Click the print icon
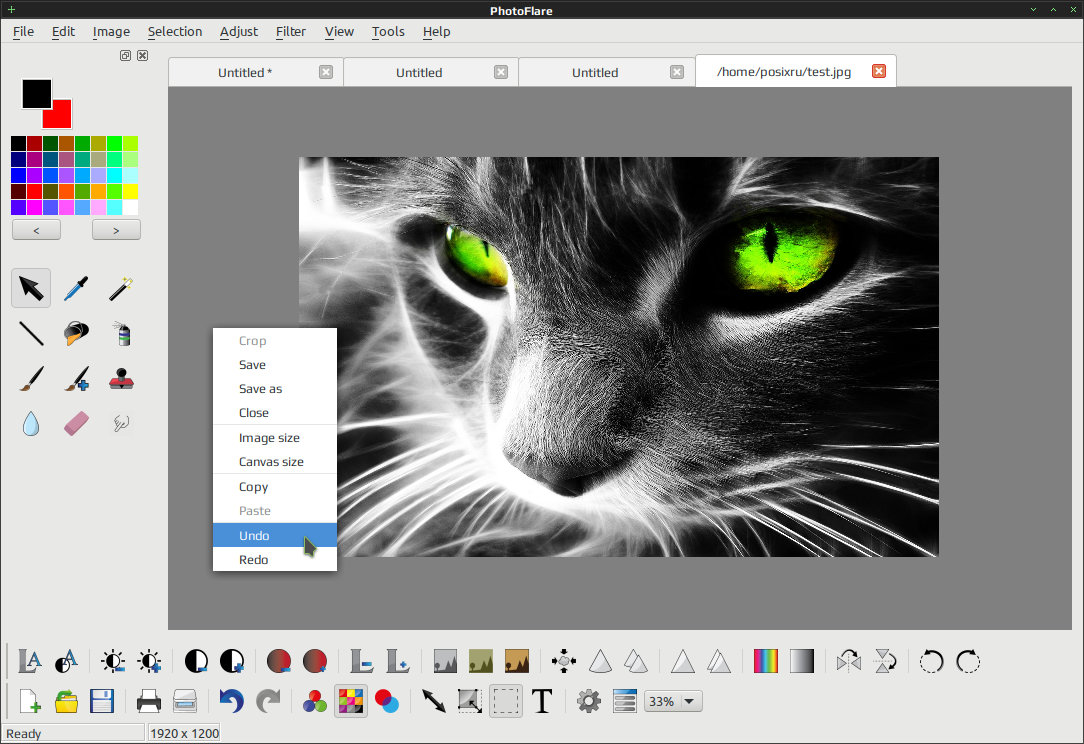 coord(149,701)
